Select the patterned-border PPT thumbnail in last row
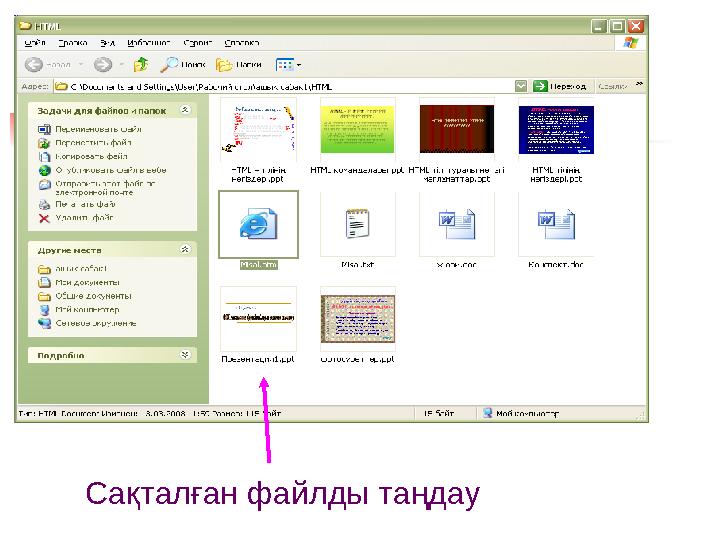This screenshot has height=540, width=720. 358,319
